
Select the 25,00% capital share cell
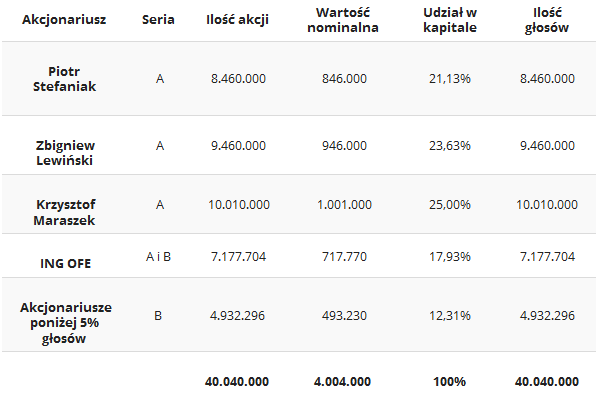[x=450, y=205]
